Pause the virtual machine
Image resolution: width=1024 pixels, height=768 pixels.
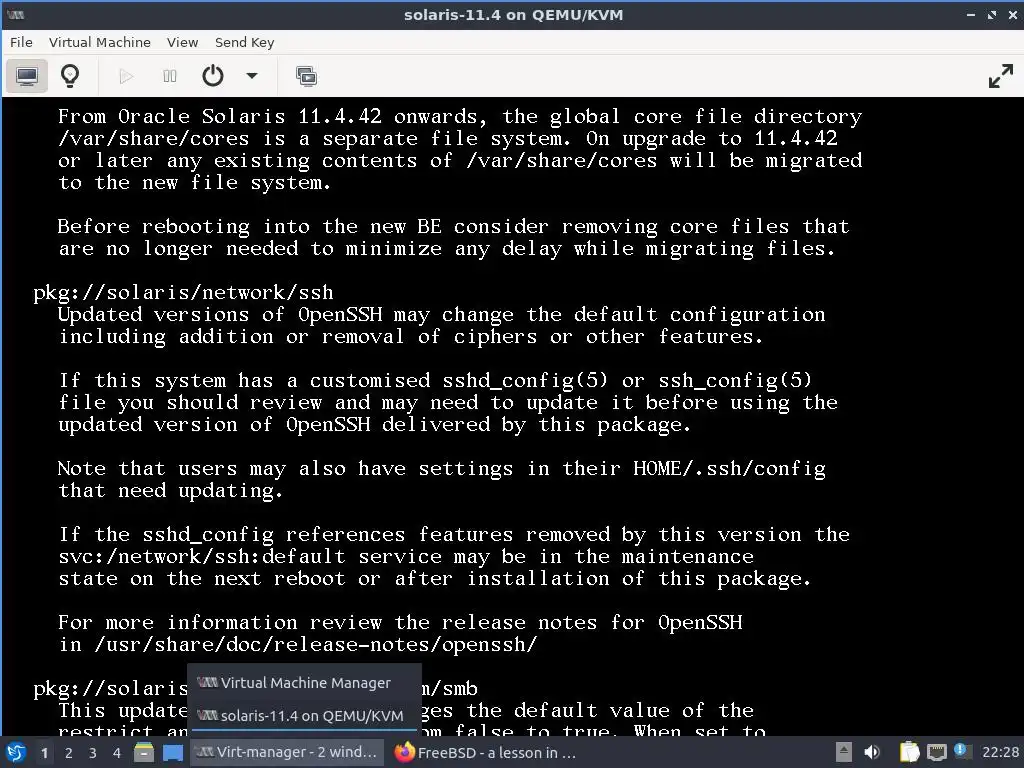[170, 76]
